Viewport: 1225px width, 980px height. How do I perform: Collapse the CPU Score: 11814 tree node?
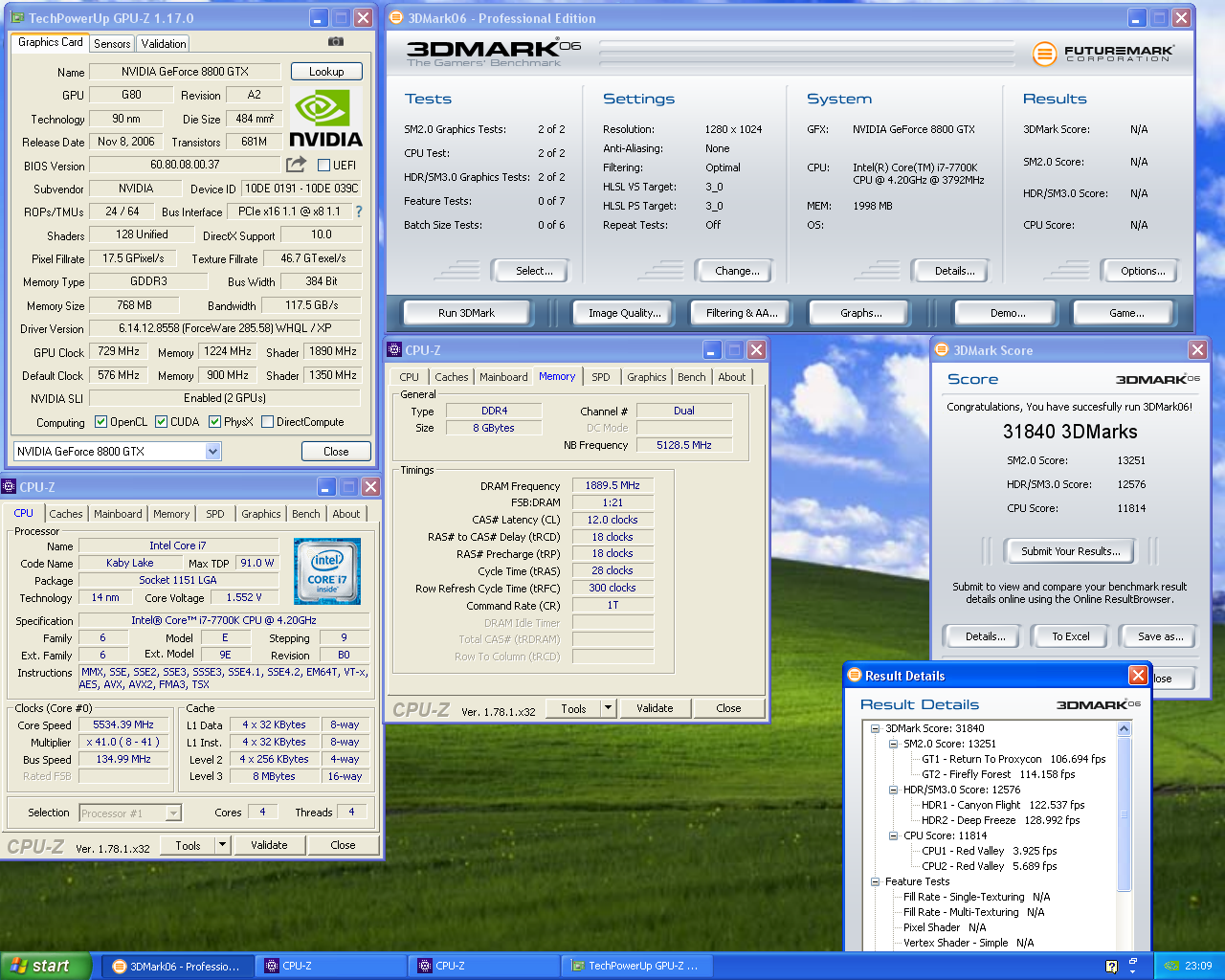893,835
